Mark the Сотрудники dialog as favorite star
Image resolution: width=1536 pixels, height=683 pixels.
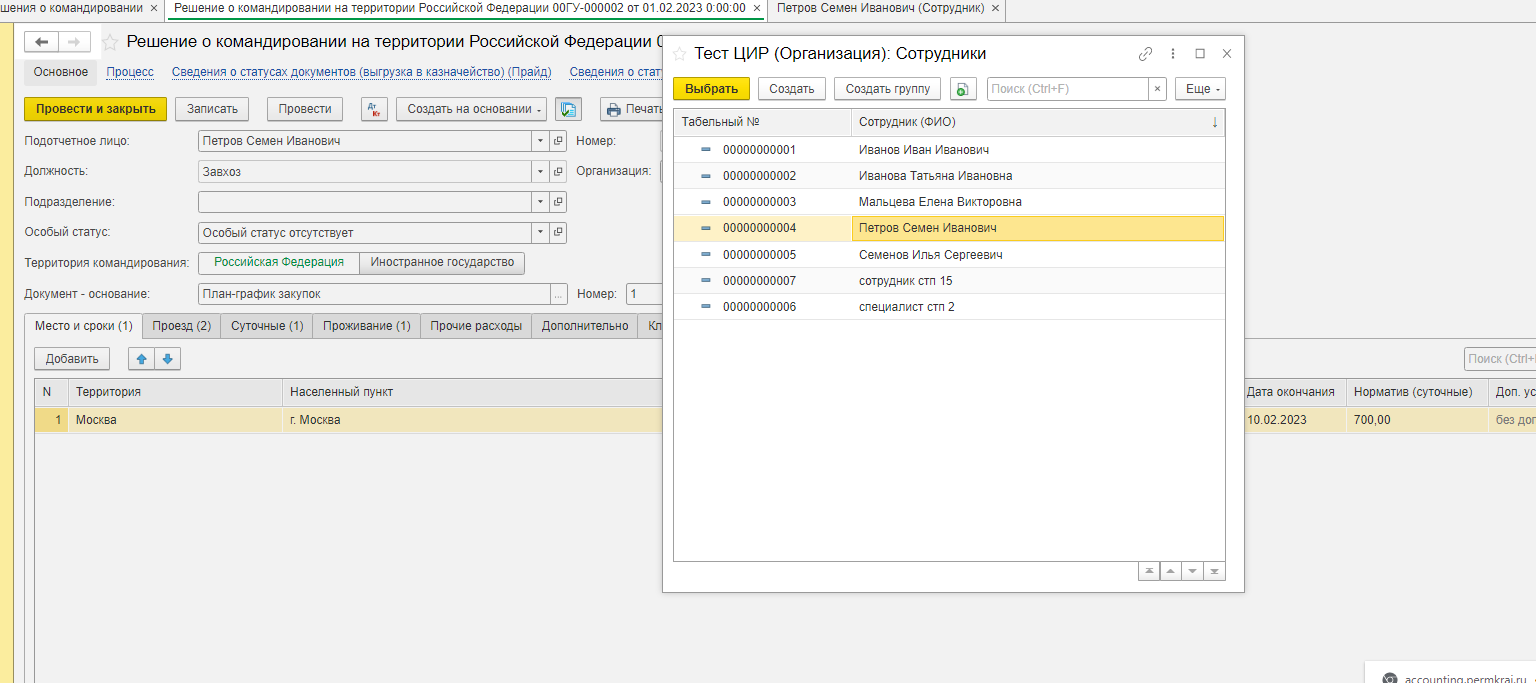(x=680, y=54)
